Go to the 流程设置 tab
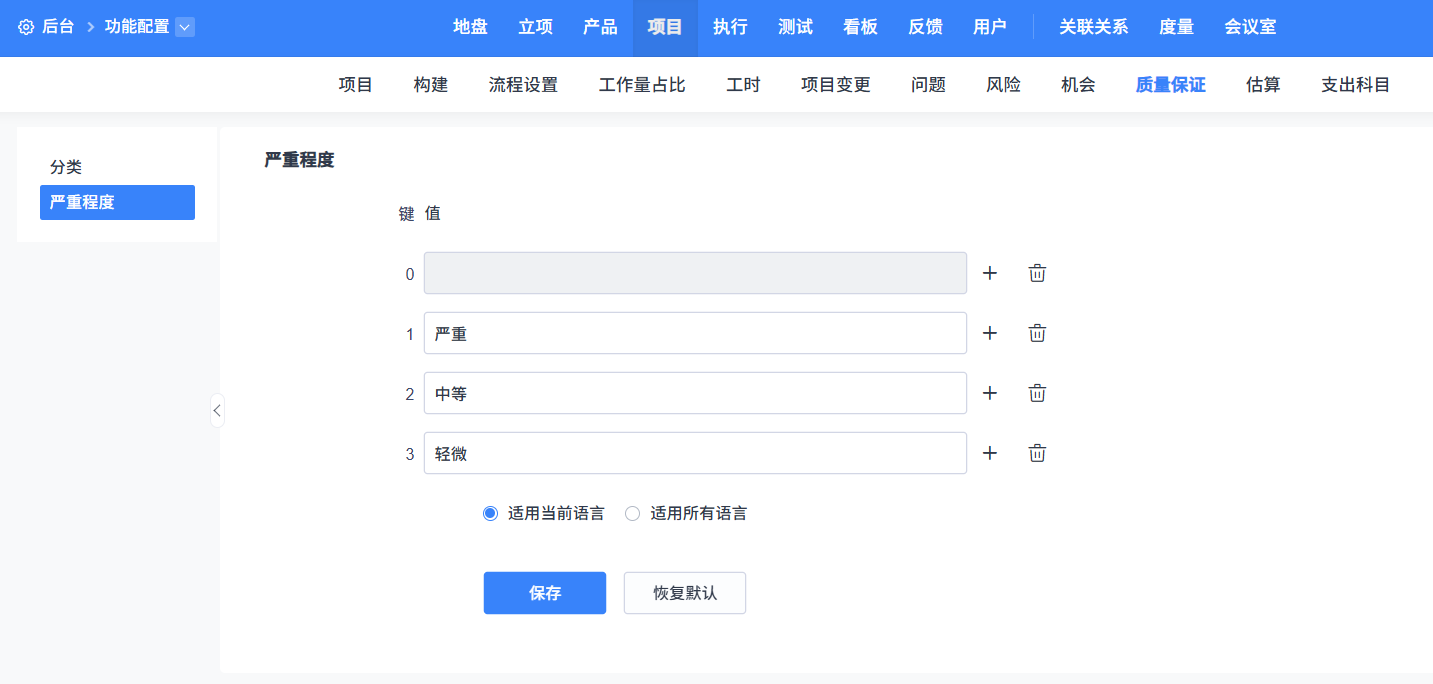This screenshot has height=684, width=1433. [523, 85]
